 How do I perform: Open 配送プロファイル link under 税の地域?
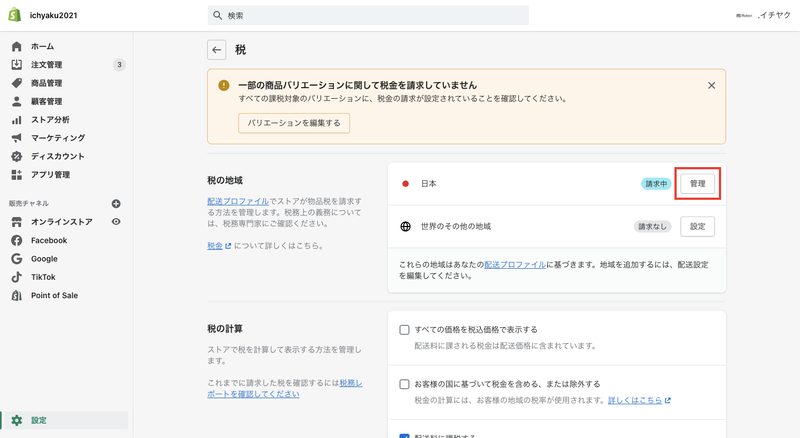point(238,201)
